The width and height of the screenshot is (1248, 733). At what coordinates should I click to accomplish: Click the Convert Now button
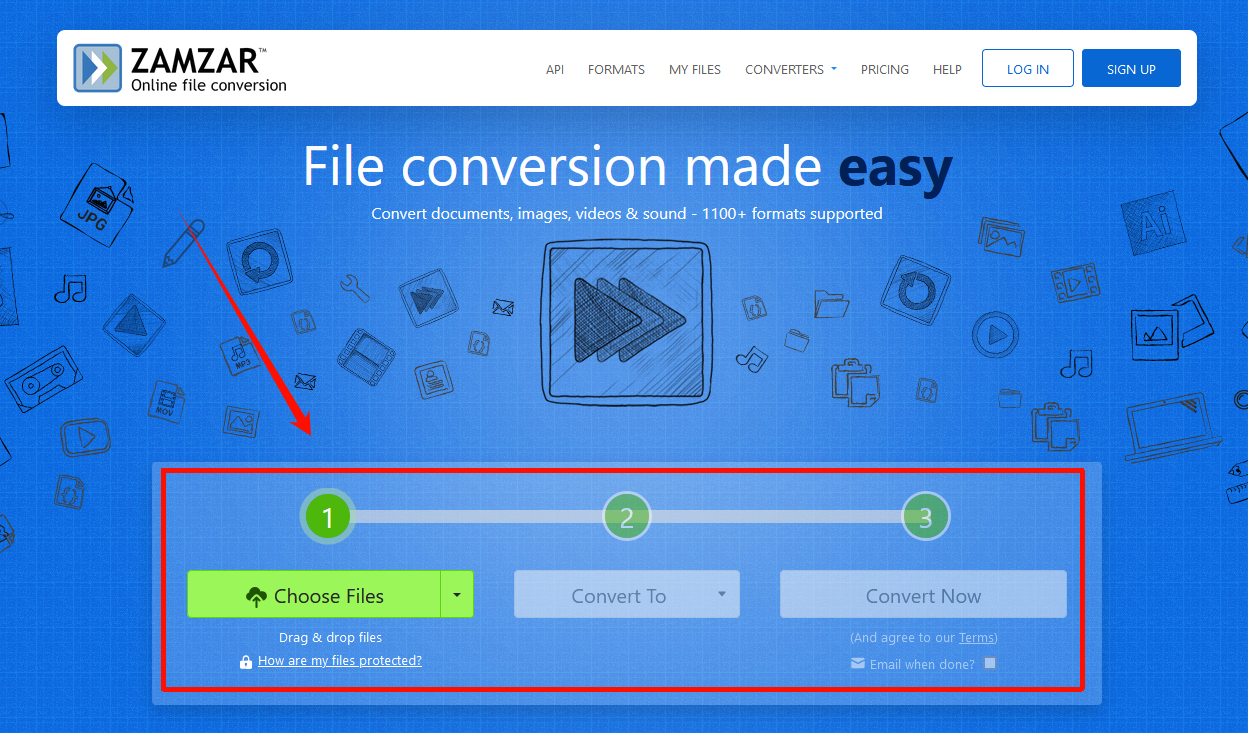[923, 594]
